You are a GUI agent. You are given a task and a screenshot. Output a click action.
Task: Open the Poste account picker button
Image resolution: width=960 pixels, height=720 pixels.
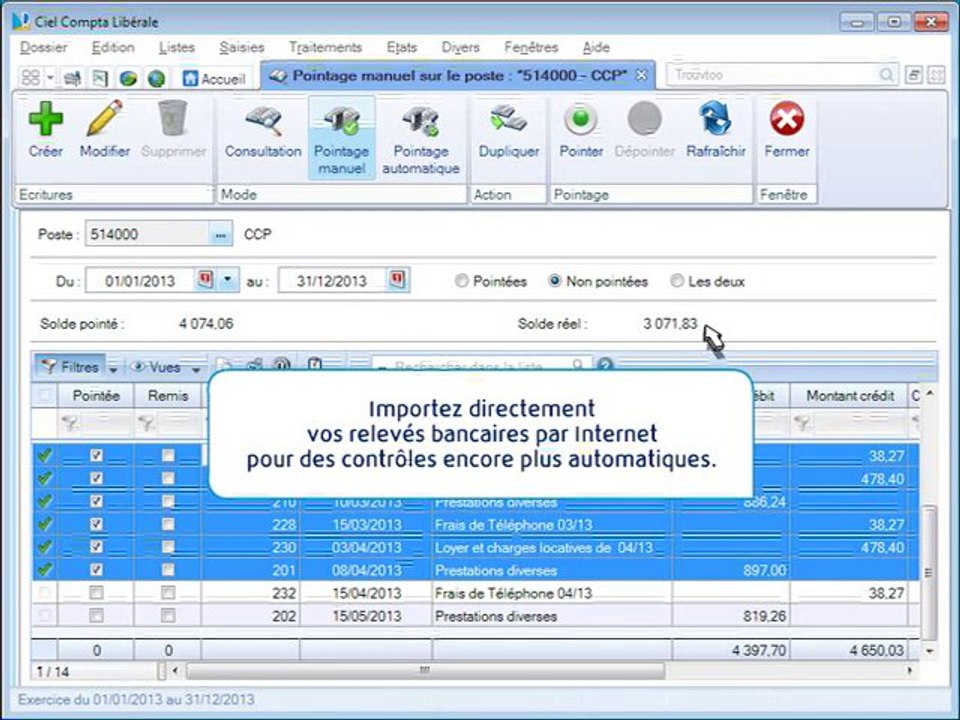[x=220, y=234]
